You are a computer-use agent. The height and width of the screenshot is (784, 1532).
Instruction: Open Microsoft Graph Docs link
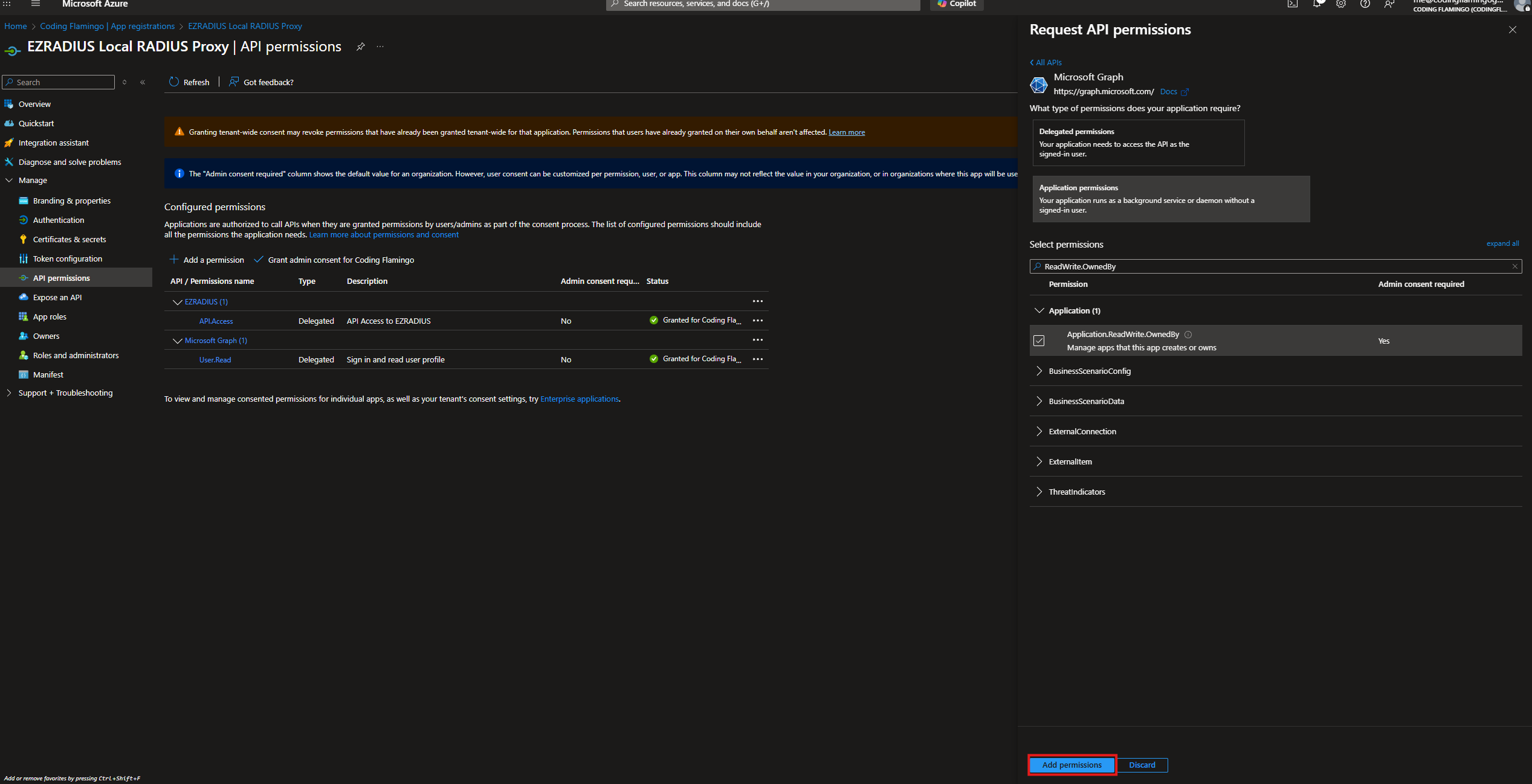1174,92
